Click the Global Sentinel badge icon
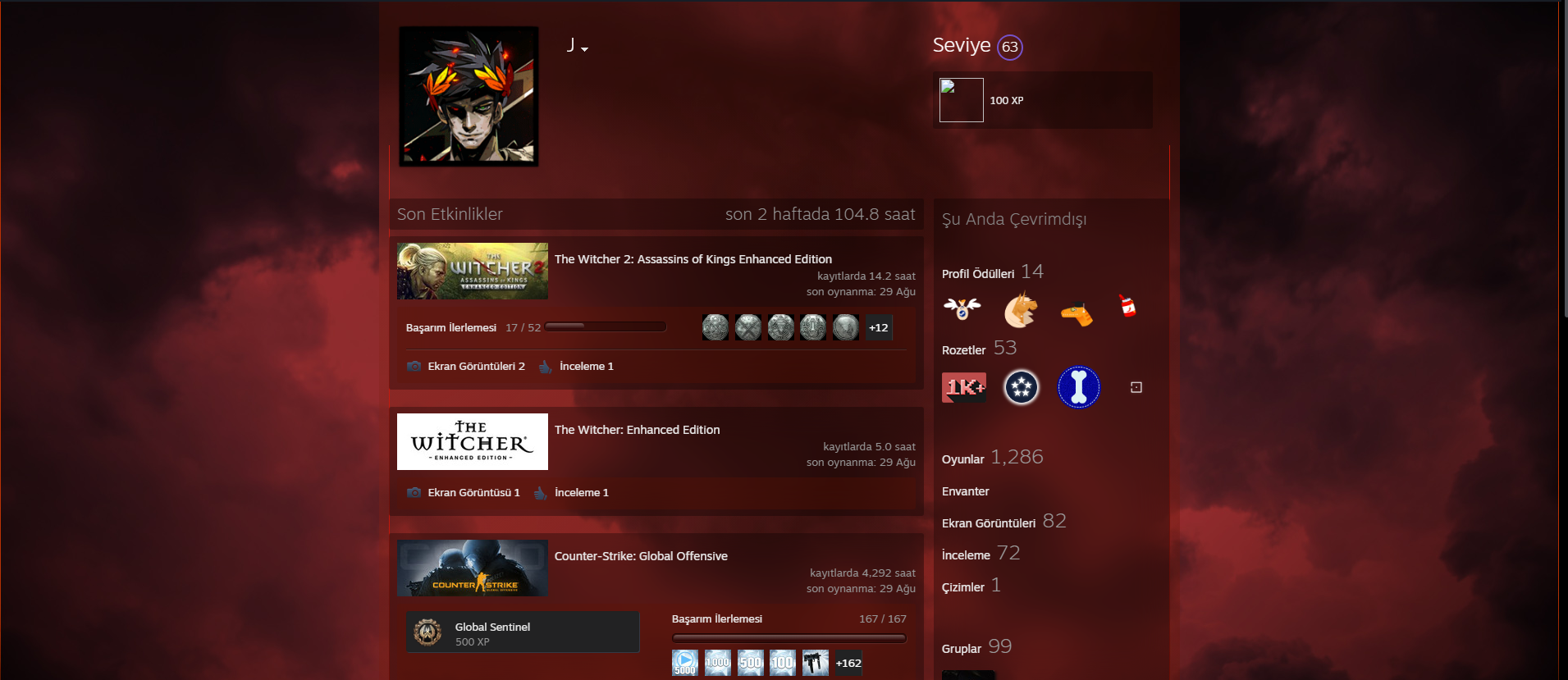Image resolution: width=1568 pixels, height=680 pixels. [x=427, y=632]
